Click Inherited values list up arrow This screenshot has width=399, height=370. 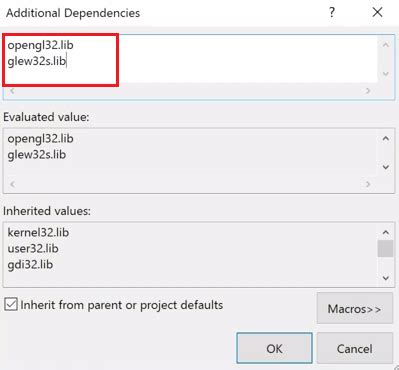coord(386,232)
